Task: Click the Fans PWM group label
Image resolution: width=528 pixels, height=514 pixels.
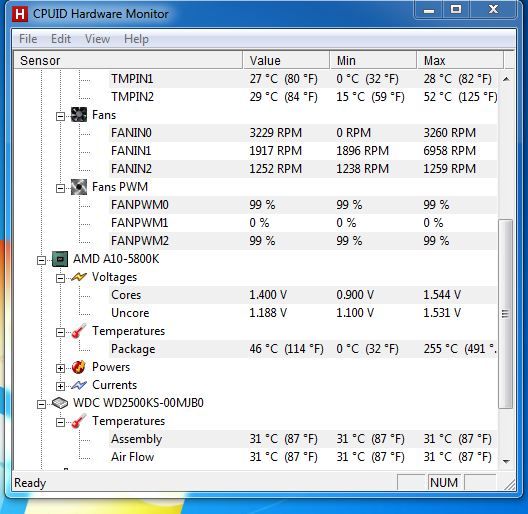Action: (x=120, y=187)
